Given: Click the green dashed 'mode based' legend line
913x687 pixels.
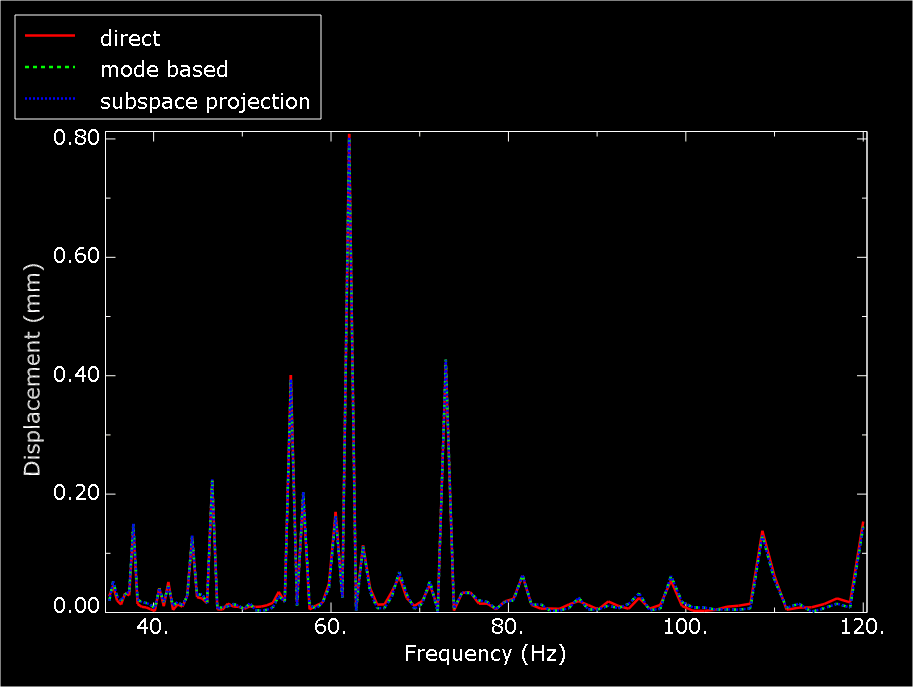Looking at the screenshot, I should point(50,70).
